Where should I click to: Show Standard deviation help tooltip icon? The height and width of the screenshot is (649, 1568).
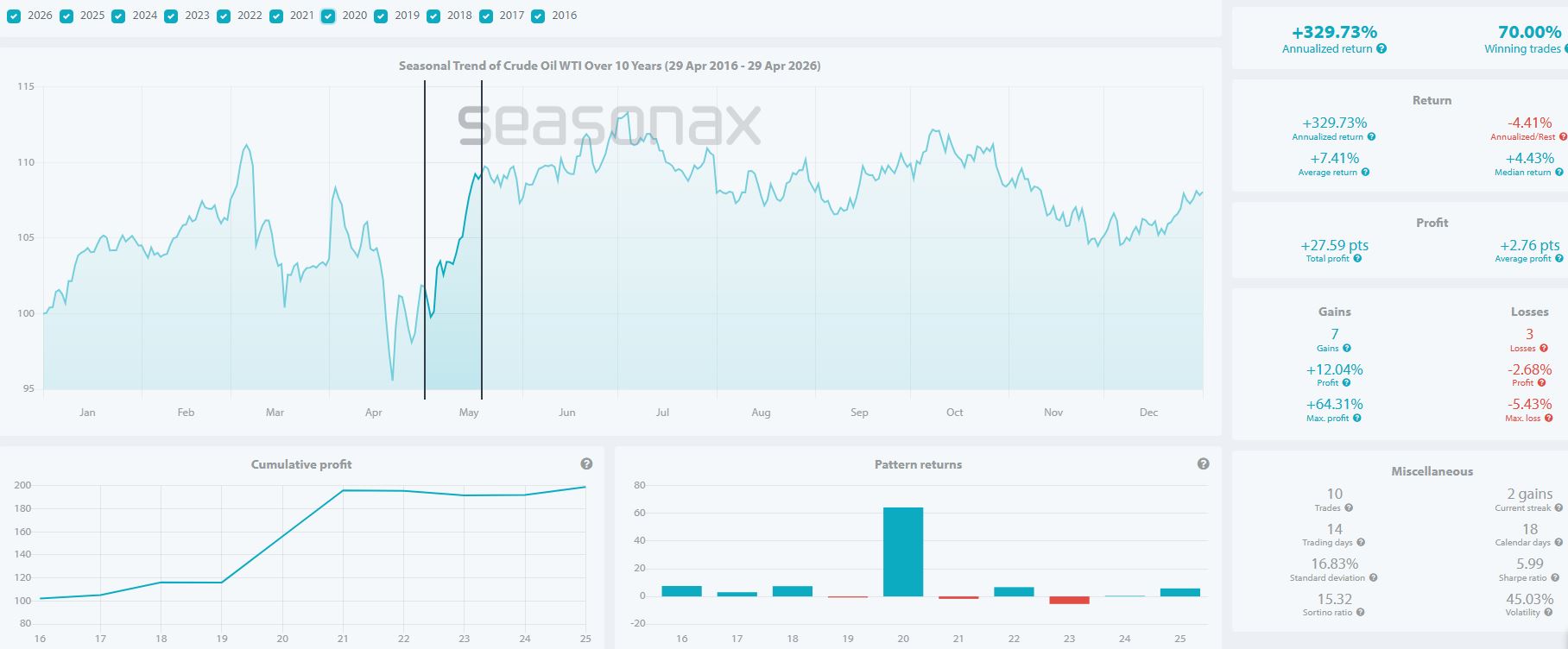point(1373,578)
